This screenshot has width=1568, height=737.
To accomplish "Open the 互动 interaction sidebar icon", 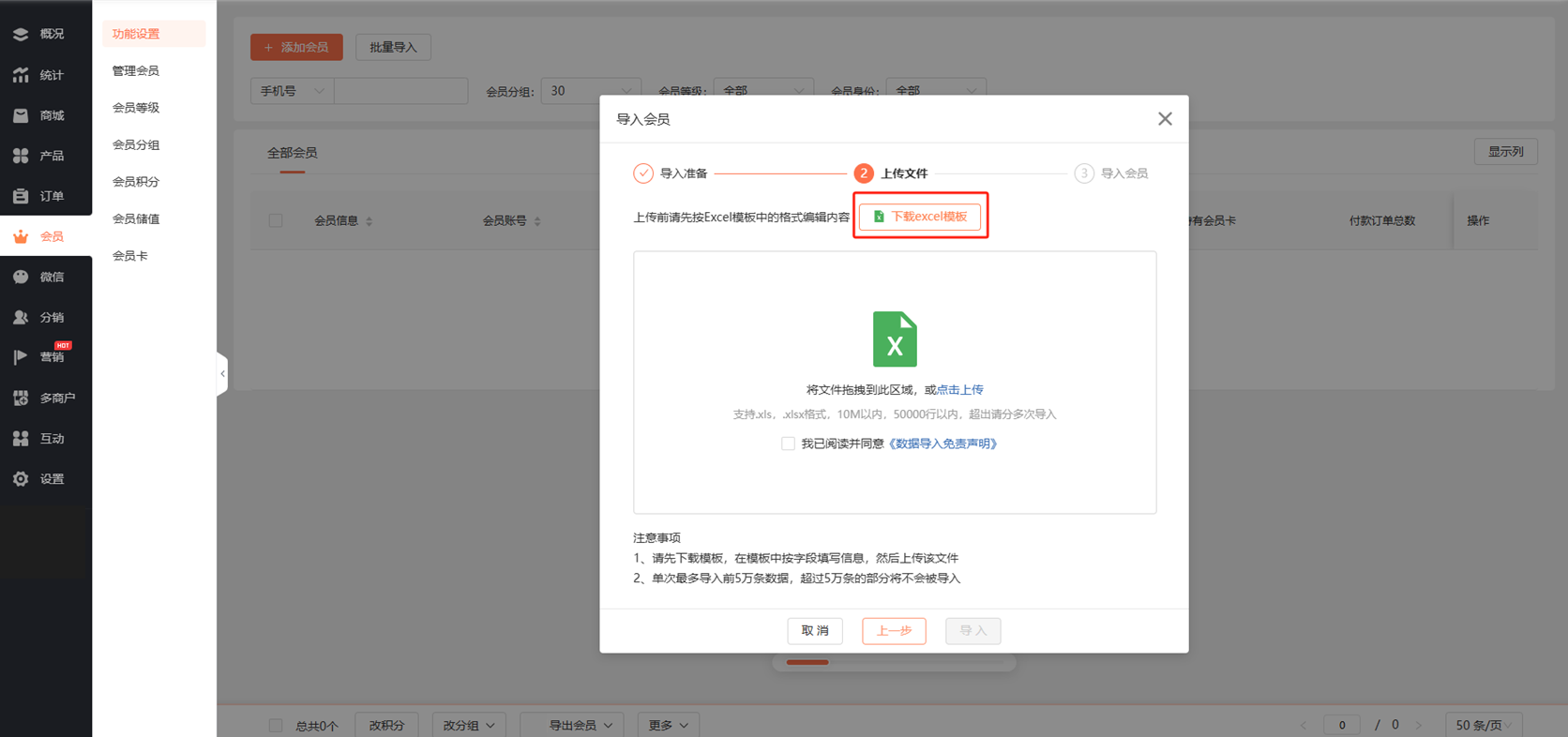I will click(21, 438).
